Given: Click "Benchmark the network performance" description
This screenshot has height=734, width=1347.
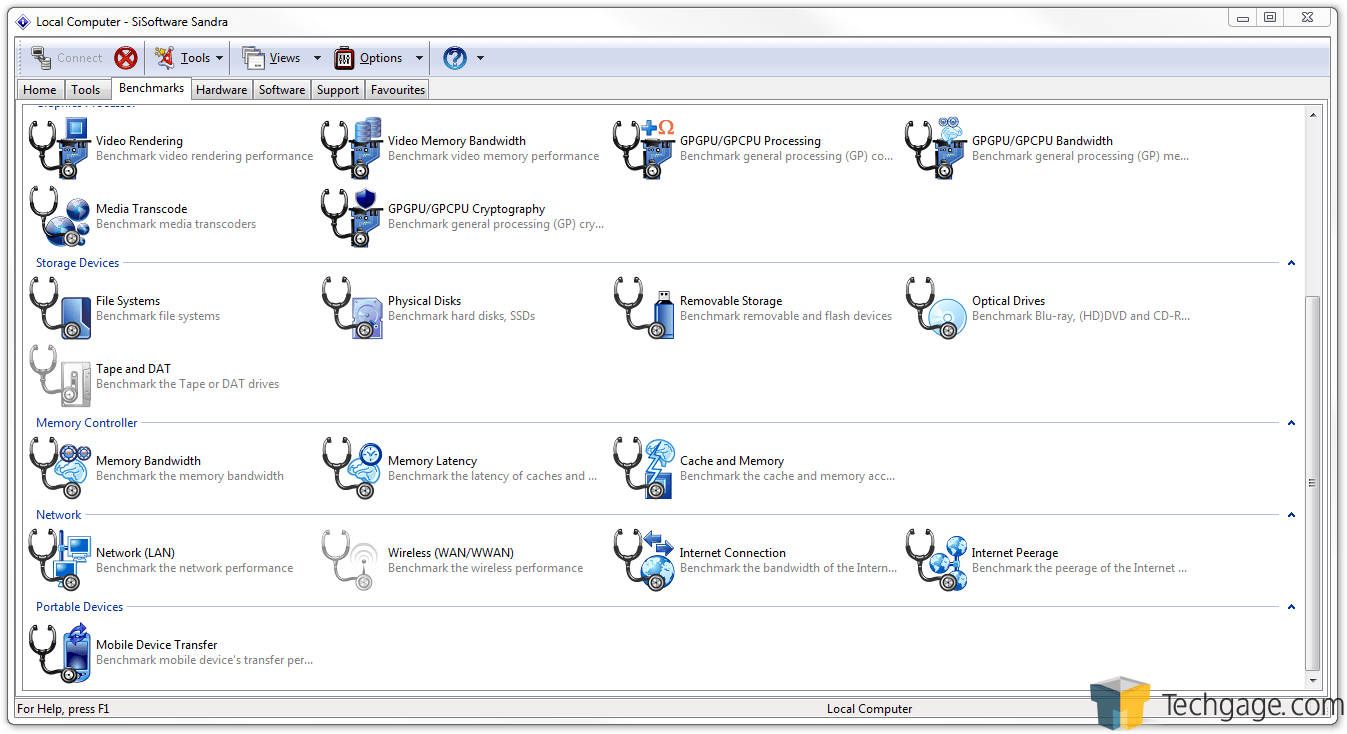Looking at the screenshot, I should [x=195, y=568].
